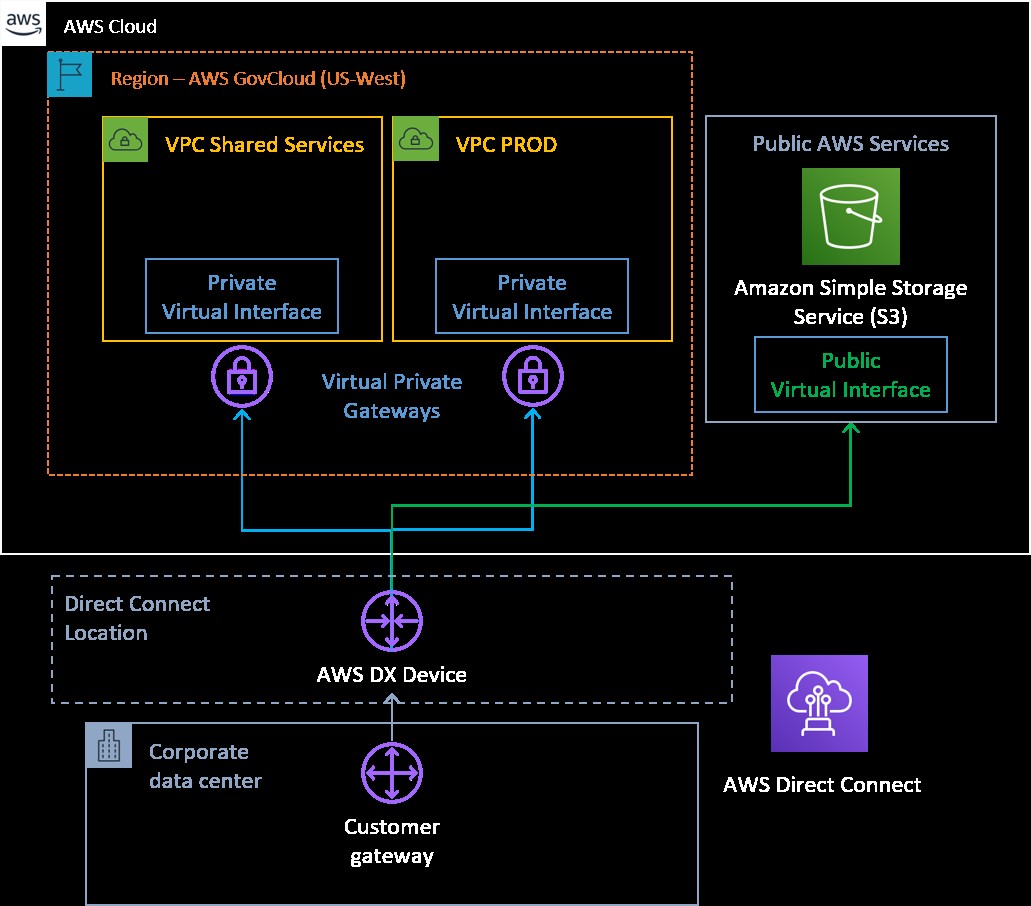Click the VPC PROD cloud icon
This screenshot has width=1031, height=906.
[416, 140]
